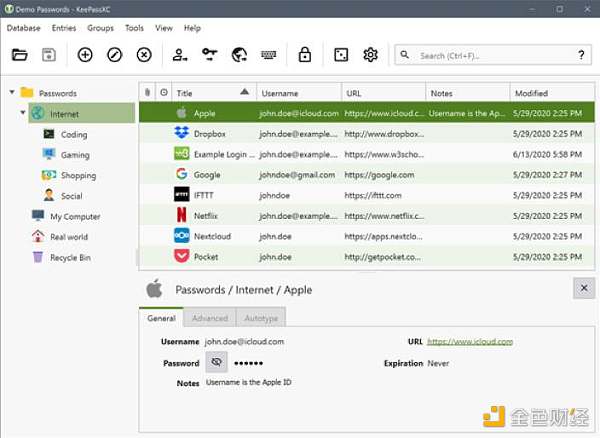Sort by Username column header

(299, 93)
